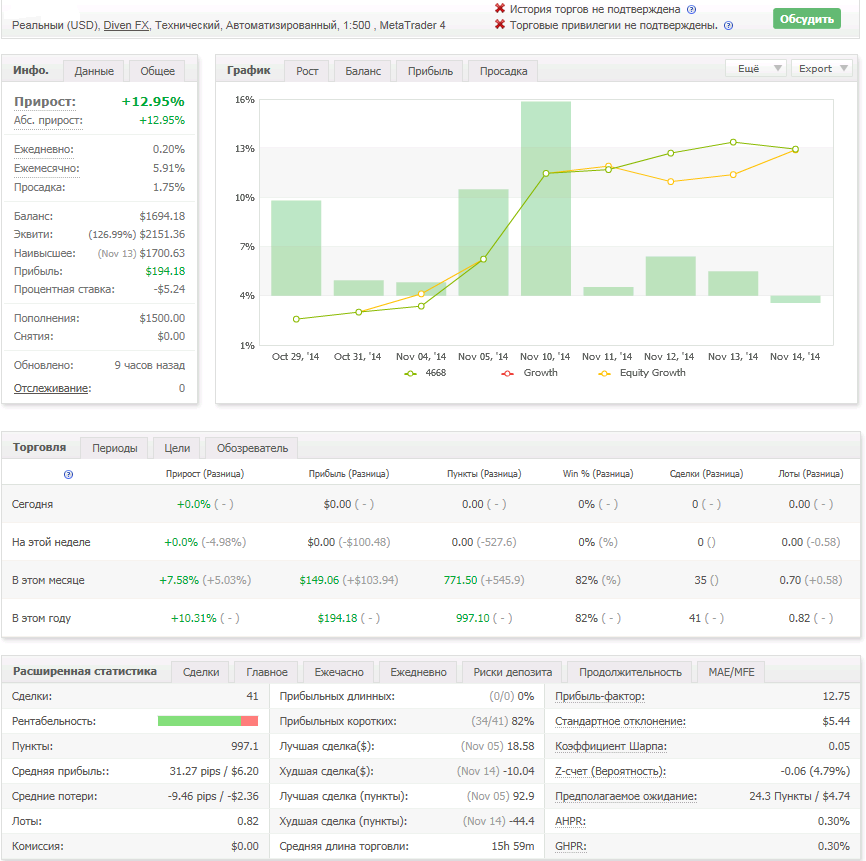
Task: Open the Ещё dropdown
Action: (755, 68)
